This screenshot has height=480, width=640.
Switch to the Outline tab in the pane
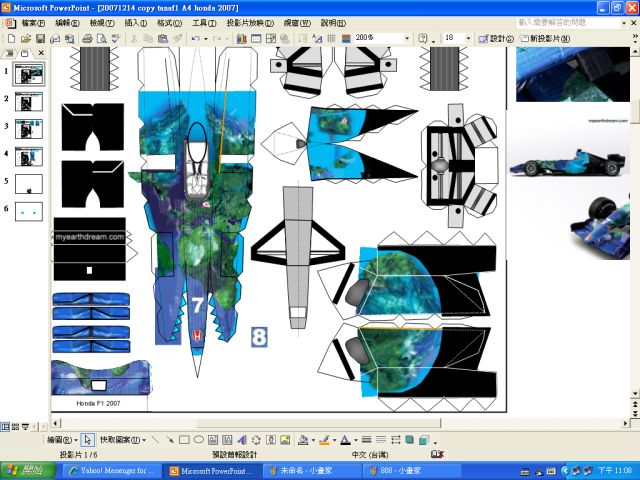point(10,53)
